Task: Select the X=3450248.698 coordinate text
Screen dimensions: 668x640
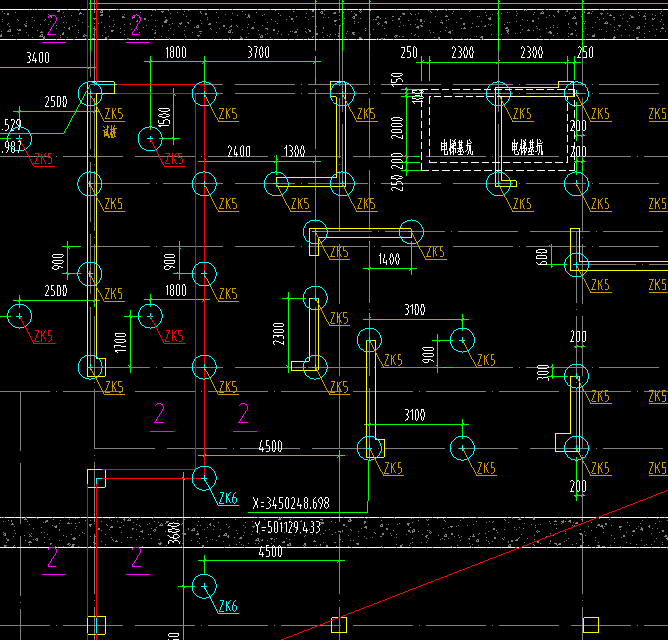Action: pos(291,504)
